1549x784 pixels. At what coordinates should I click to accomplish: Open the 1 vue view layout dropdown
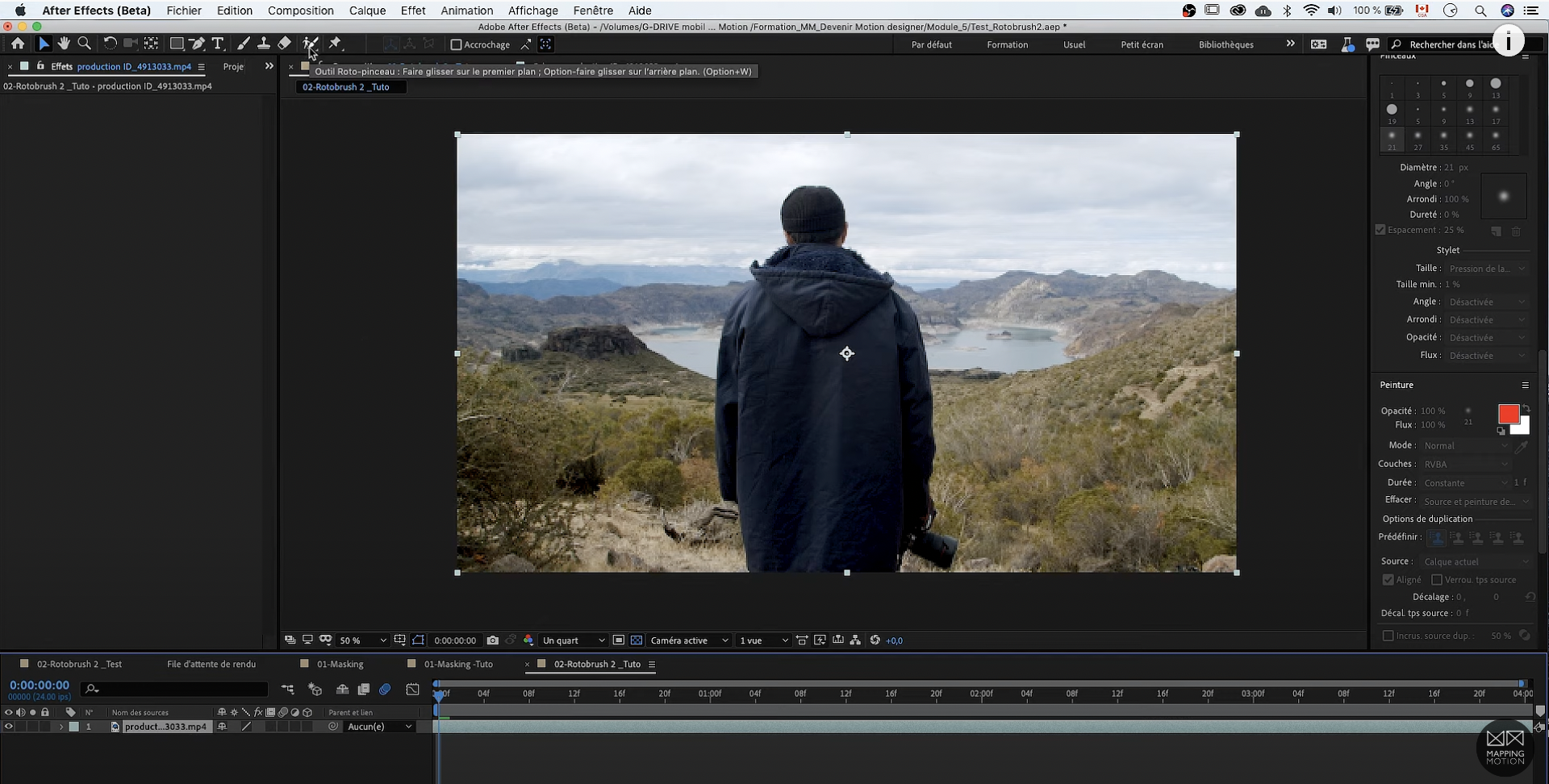764,640
